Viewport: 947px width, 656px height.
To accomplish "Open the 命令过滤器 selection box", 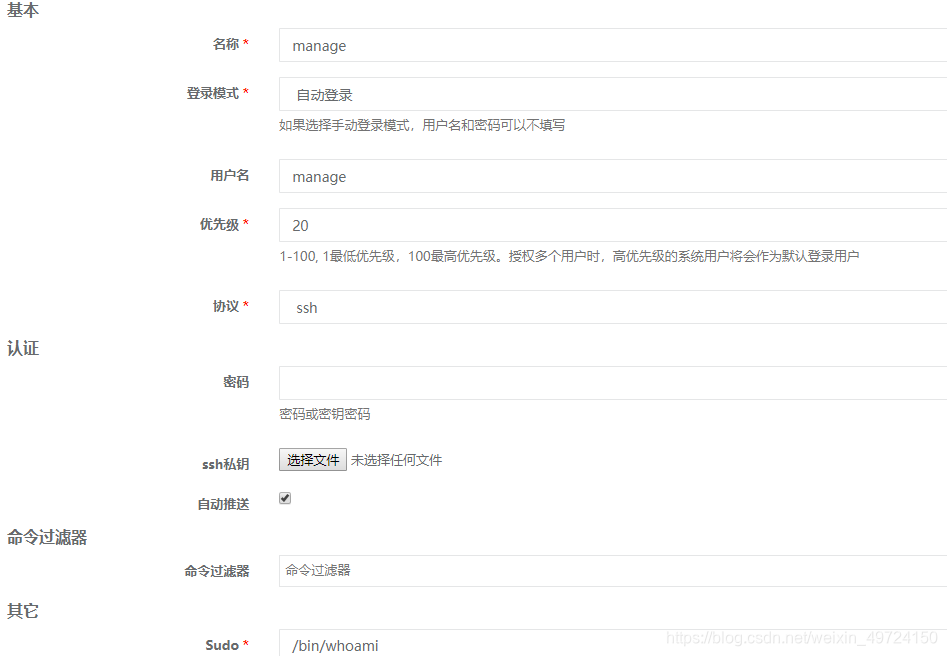I will point(612,571).
